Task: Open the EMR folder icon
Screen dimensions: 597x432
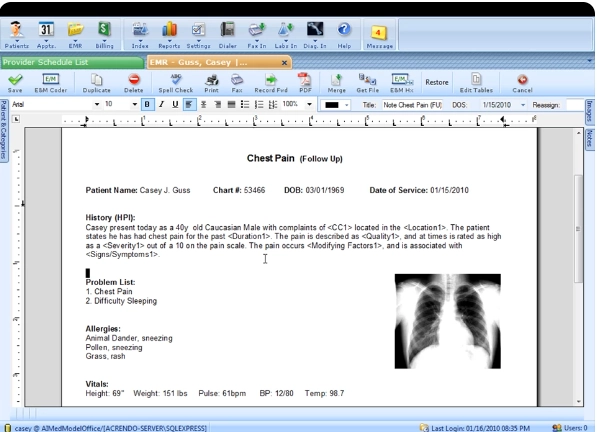Action: (75, 34)
